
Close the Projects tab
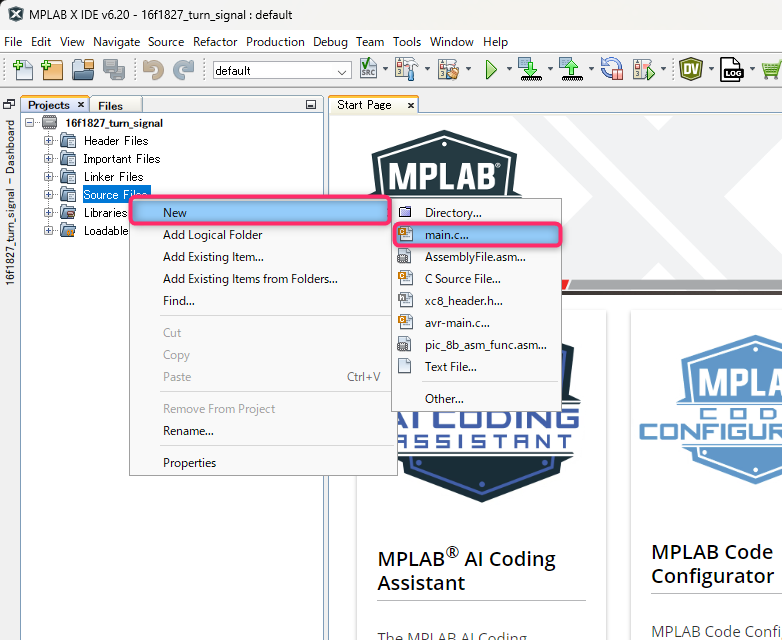[81, 105]
